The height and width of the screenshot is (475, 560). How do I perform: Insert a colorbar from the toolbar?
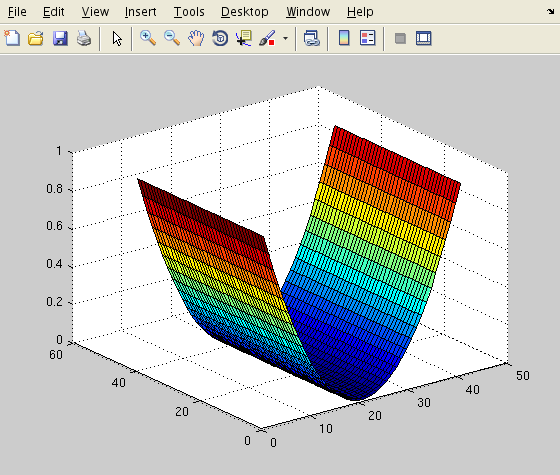point(344,38)
